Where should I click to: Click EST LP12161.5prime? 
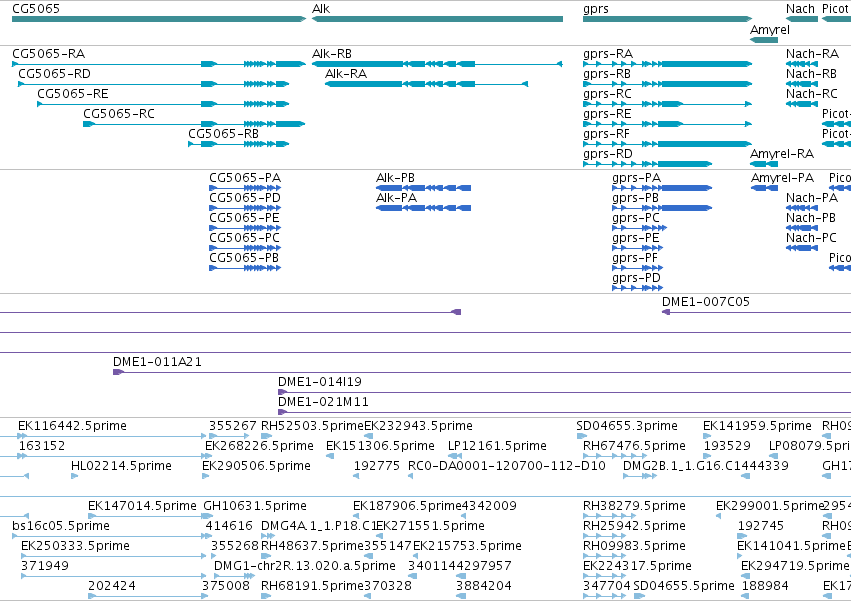tap(497, 446)
